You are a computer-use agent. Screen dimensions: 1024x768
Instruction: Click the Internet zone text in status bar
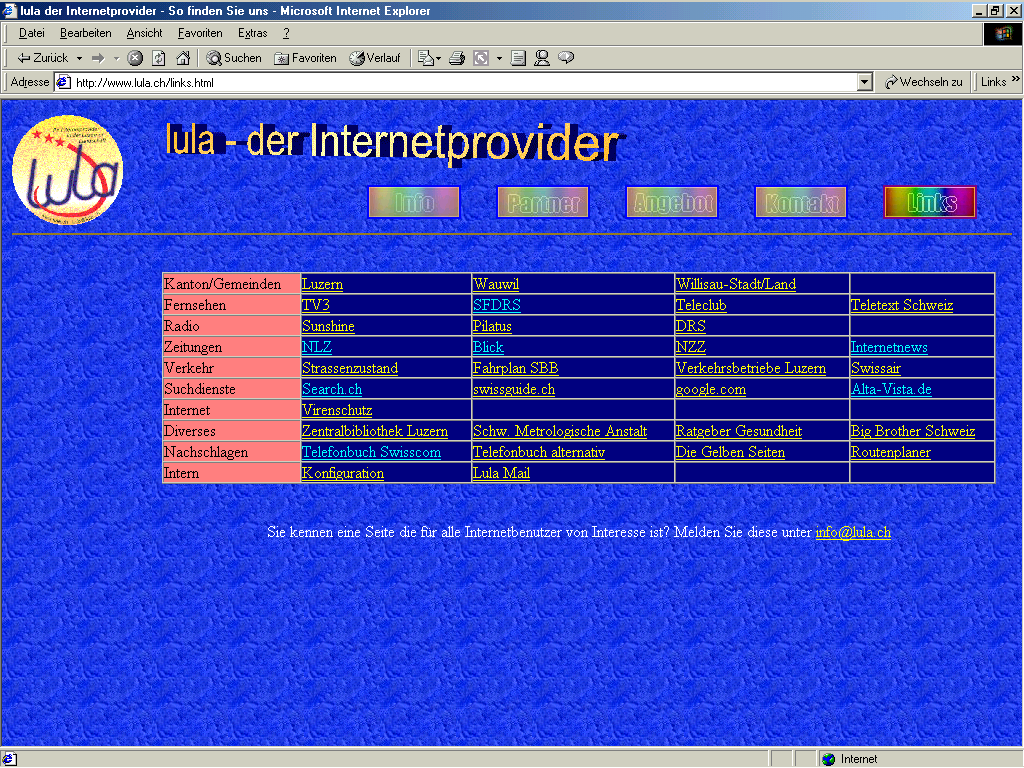point(859,759)
